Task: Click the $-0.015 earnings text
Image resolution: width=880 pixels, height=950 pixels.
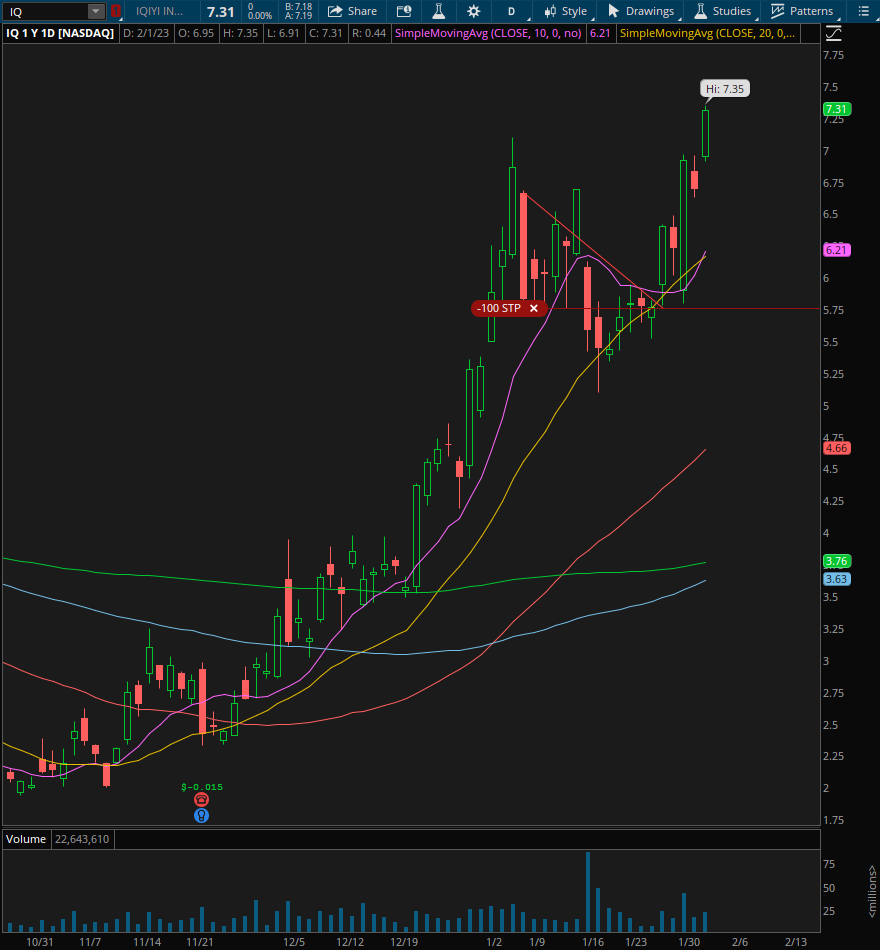Action: click(x=202, y=787)
